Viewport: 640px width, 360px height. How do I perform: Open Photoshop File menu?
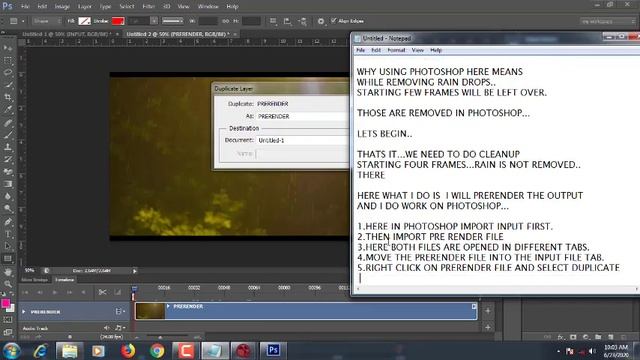point(25,7)
